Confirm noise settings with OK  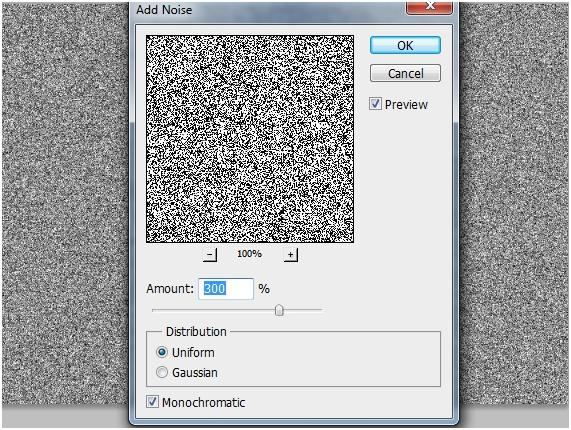pos(405,45)
